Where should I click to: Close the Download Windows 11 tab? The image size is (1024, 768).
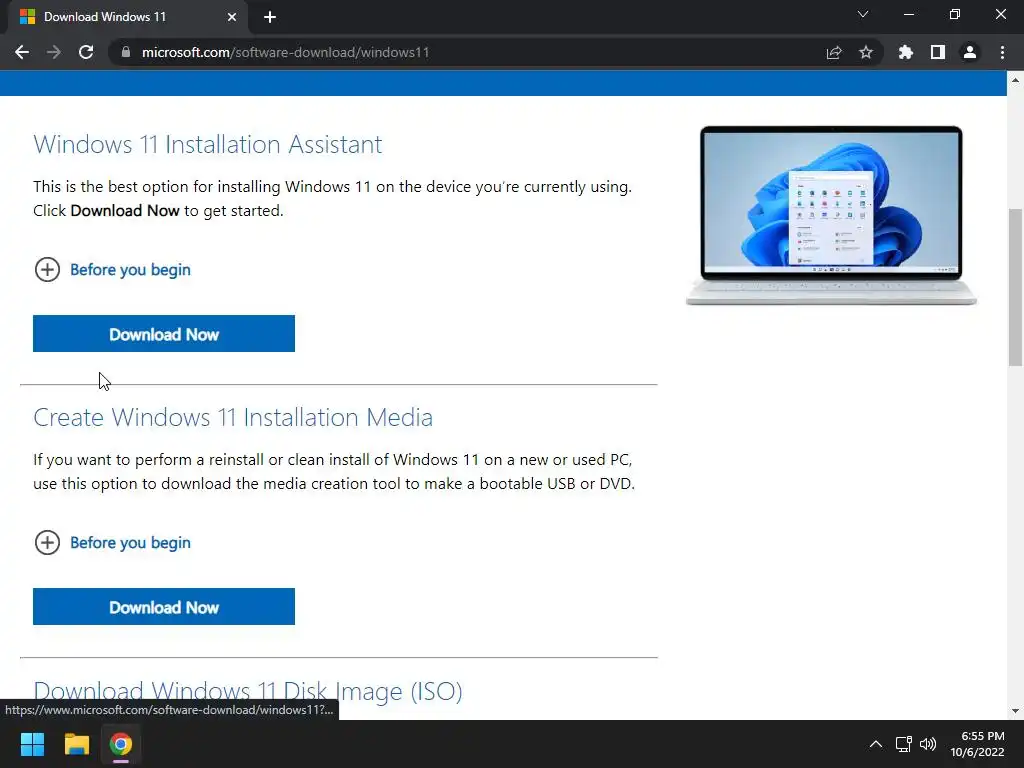pyautogui.click(x=232, y=17)
